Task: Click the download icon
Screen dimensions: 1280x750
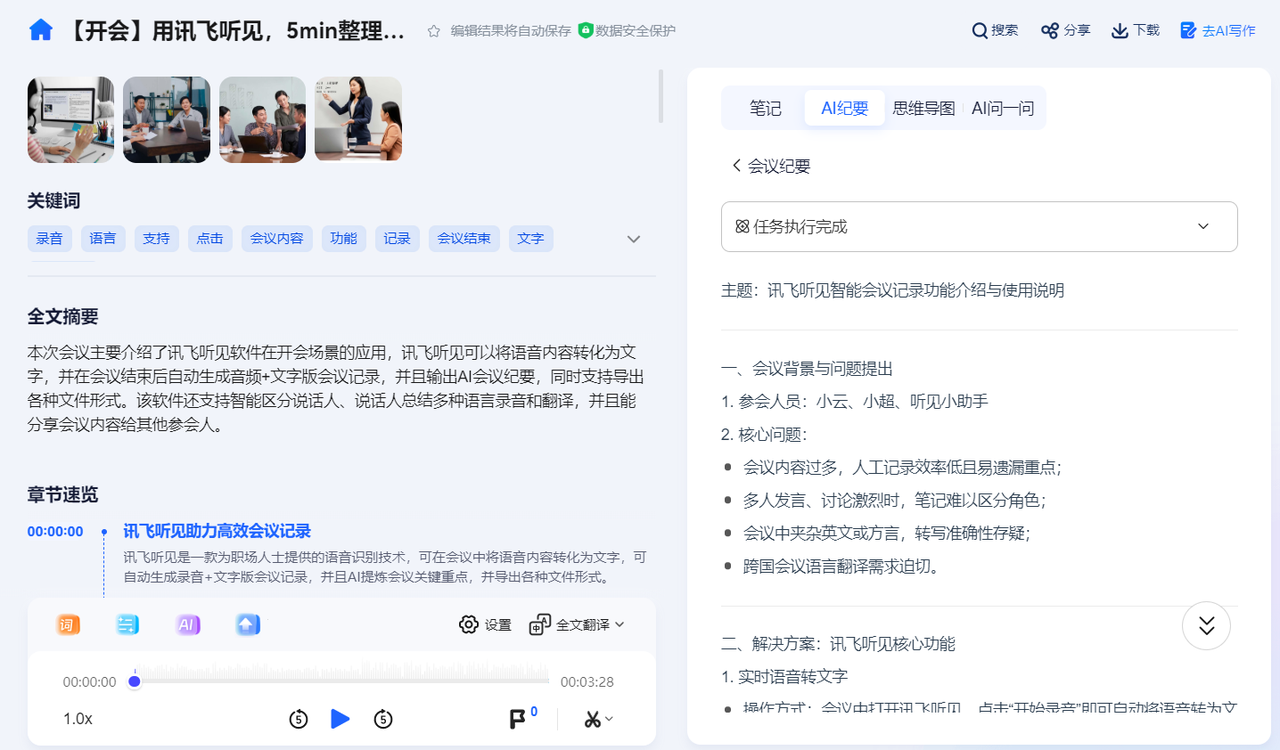Action: click(1120, 31)
